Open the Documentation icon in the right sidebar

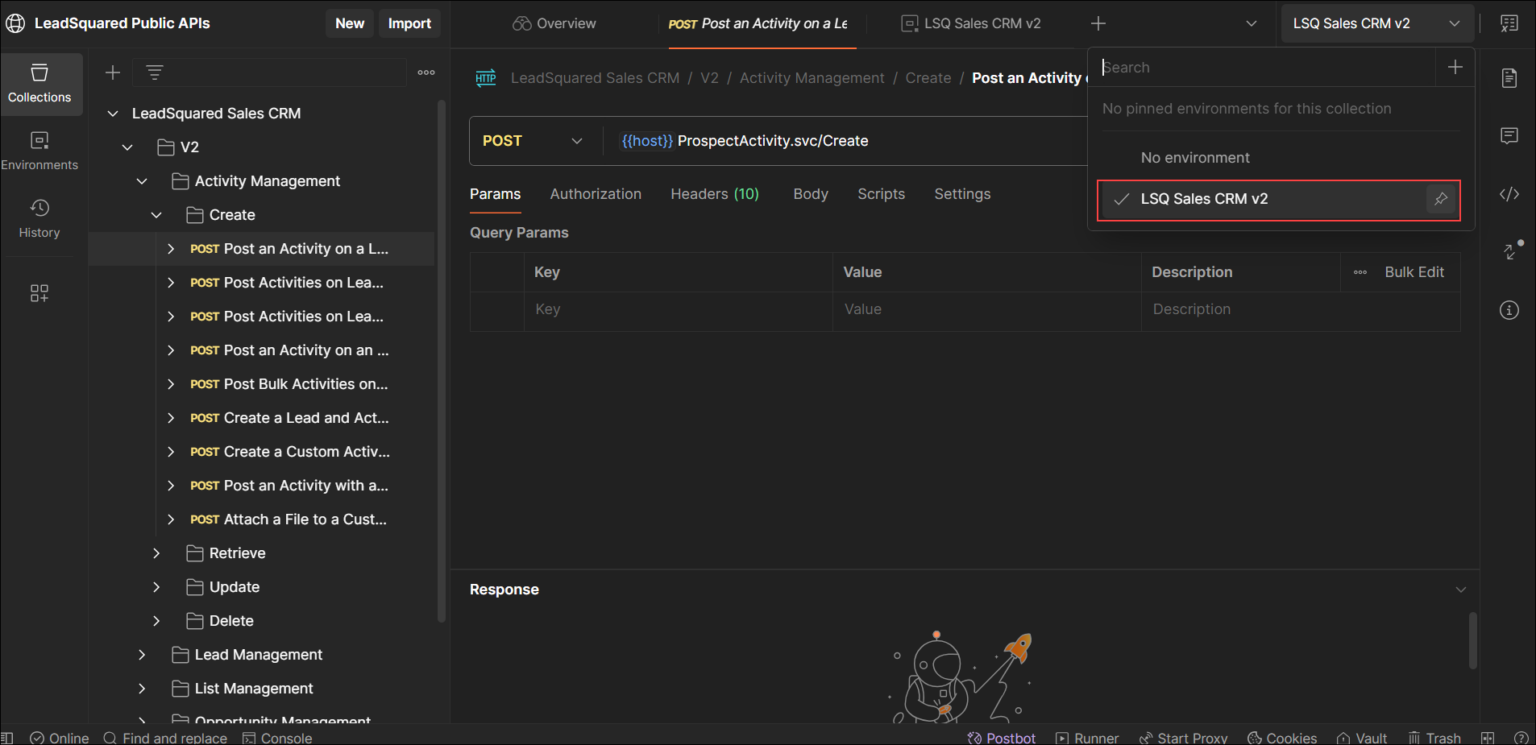click(x=1509, y=78)
